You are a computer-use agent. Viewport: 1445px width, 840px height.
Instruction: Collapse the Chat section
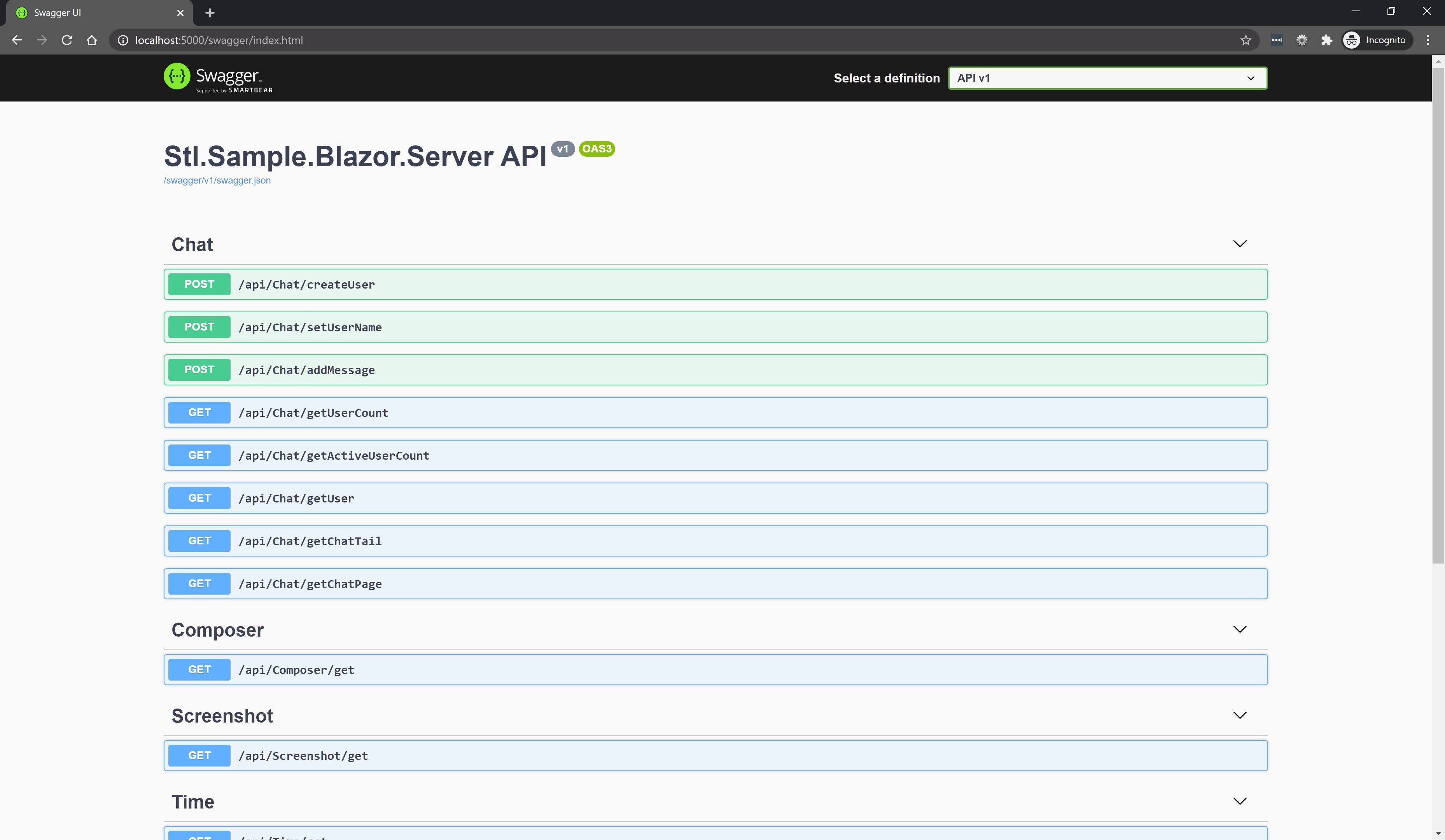[1240, 244]
